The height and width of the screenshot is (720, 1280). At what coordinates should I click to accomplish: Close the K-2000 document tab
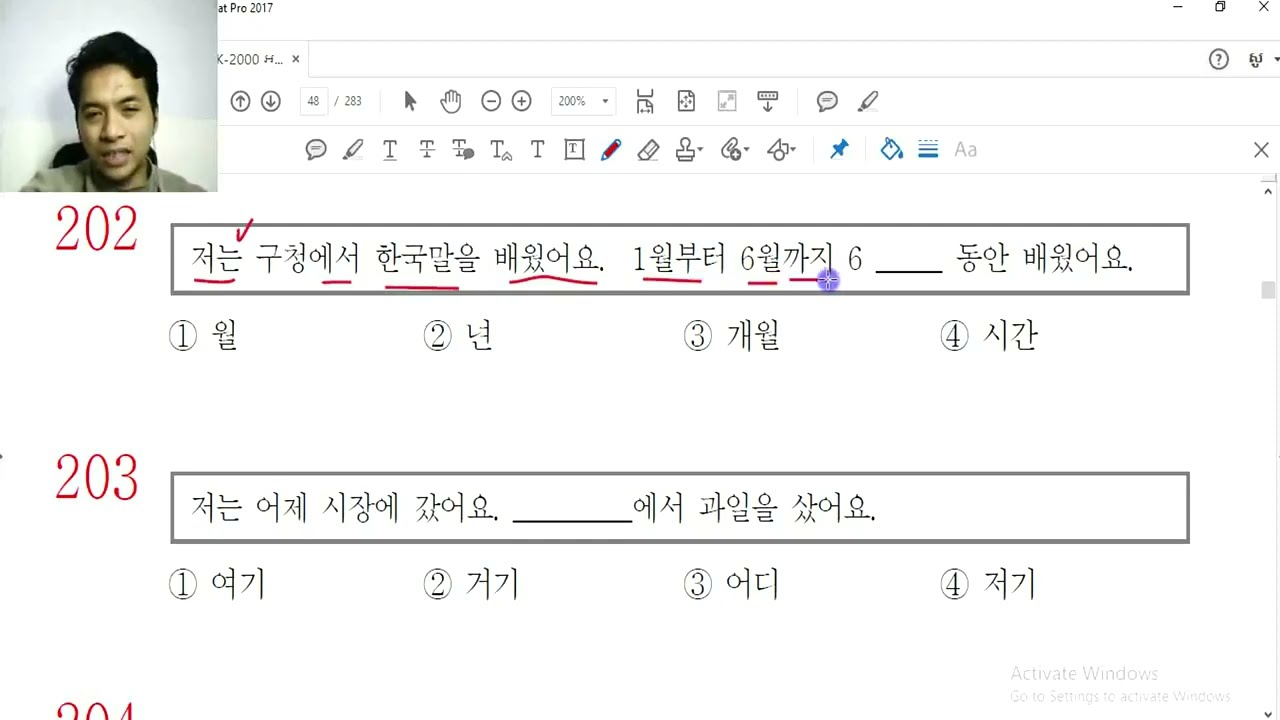click(295, 59)
